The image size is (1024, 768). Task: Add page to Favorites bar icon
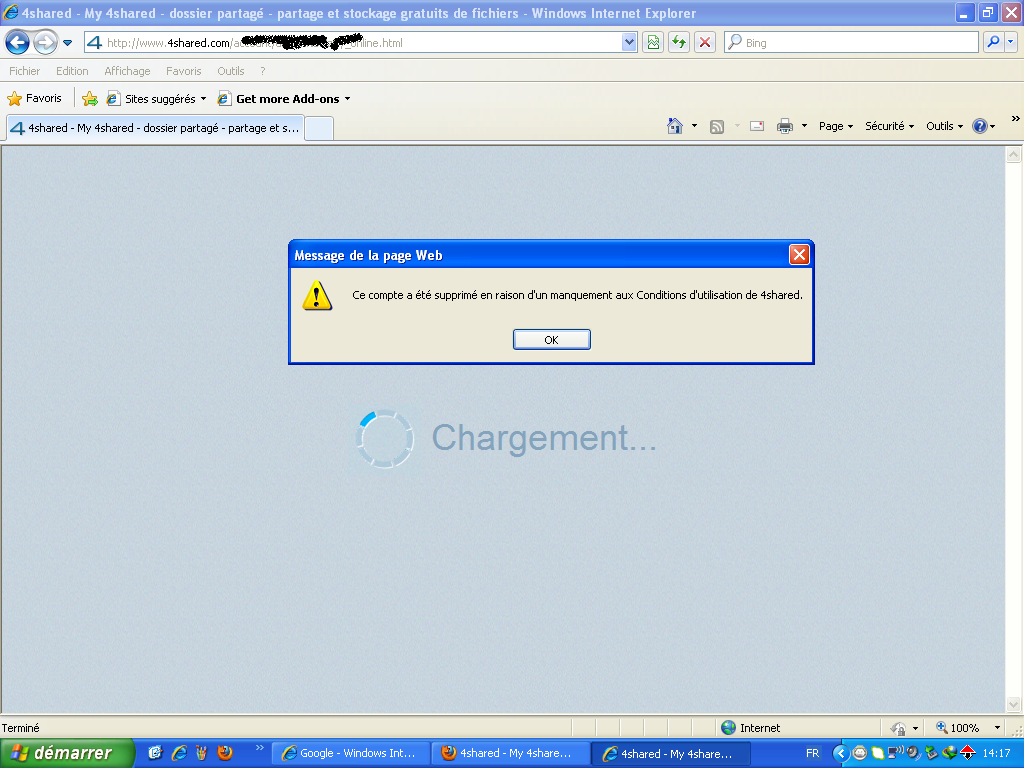click(90, 99)
